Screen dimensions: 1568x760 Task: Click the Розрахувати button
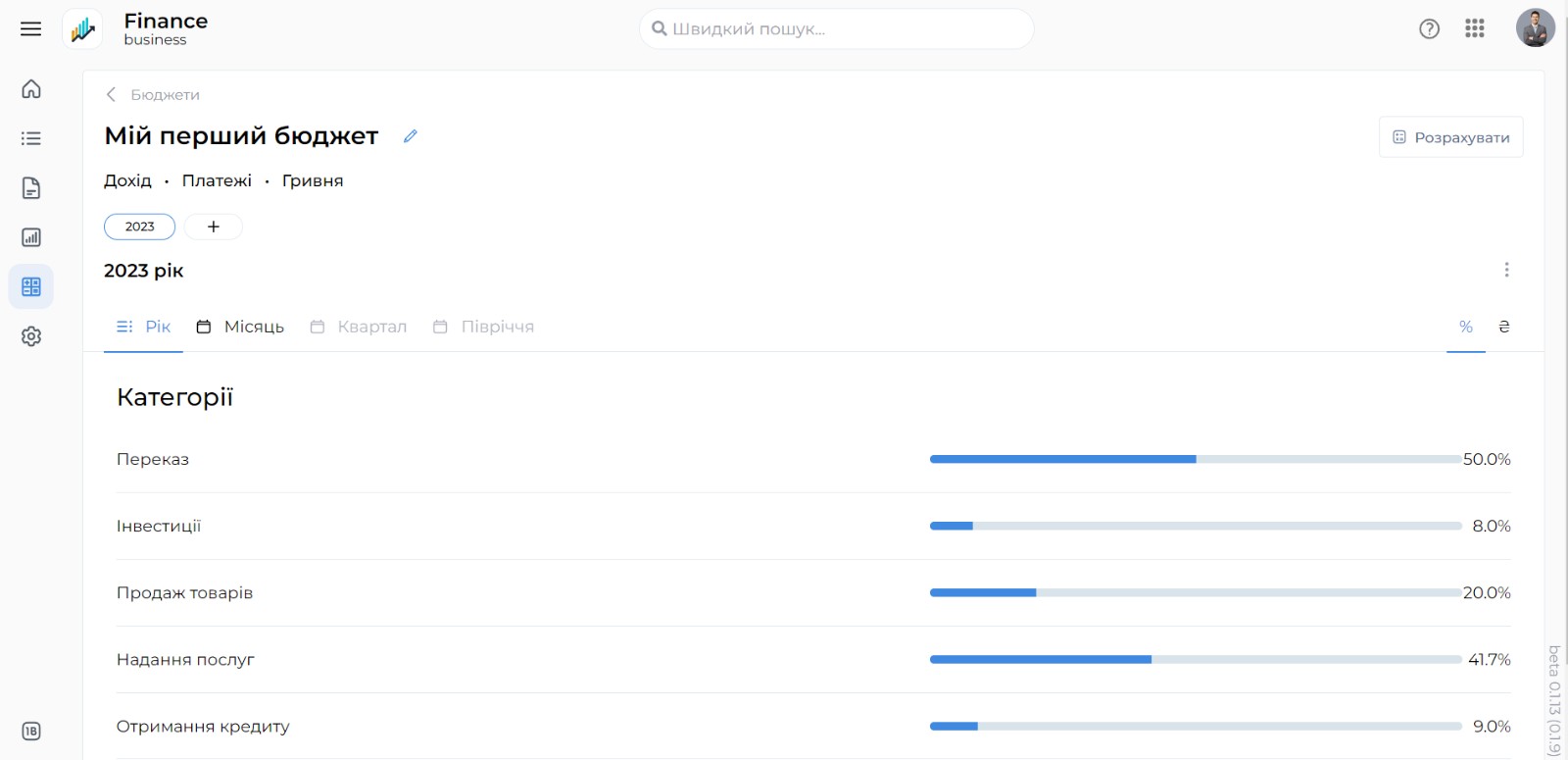tap(1450, 137)
